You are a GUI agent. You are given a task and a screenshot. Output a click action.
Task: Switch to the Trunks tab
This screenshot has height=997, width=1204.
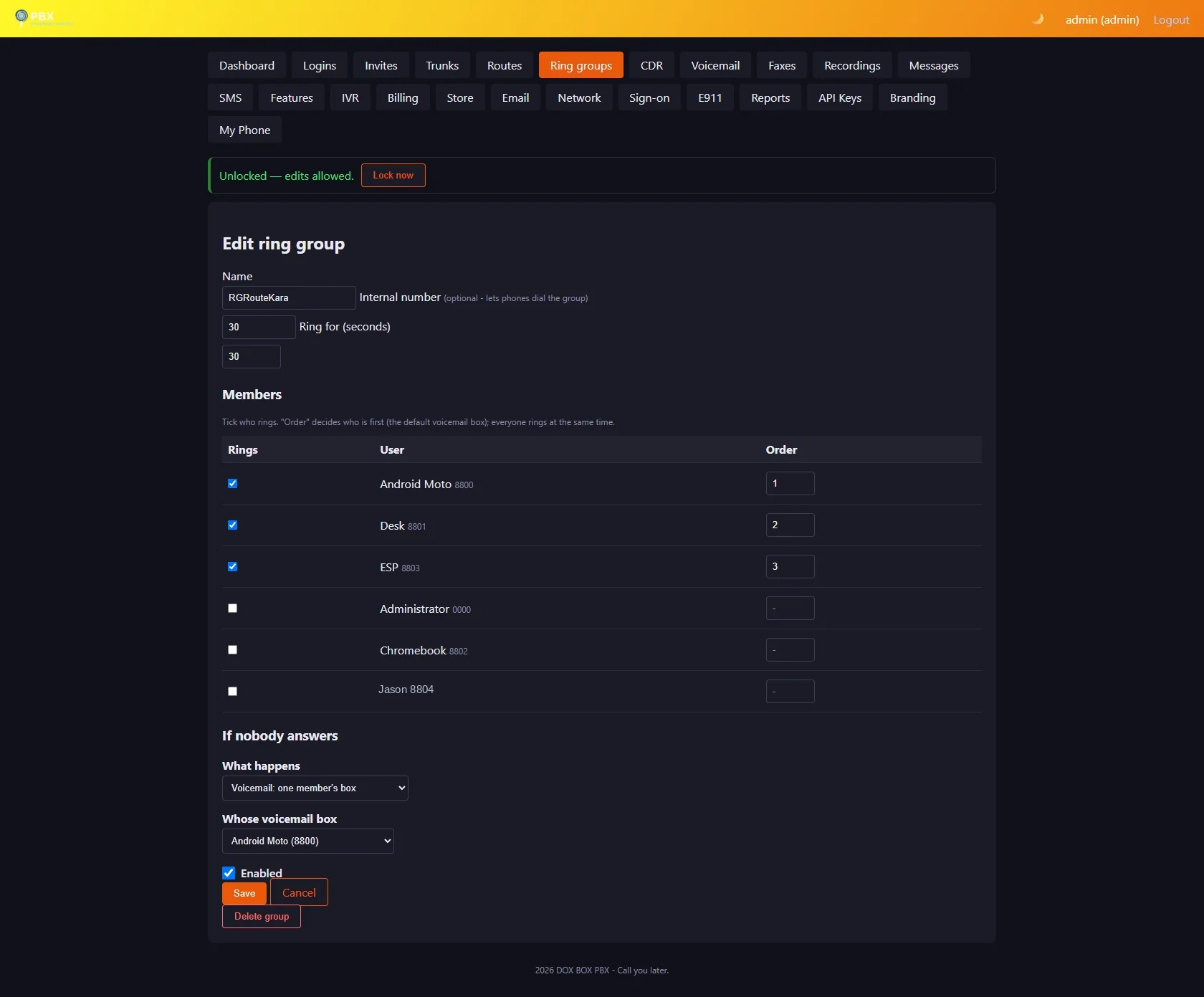[442, 65]
